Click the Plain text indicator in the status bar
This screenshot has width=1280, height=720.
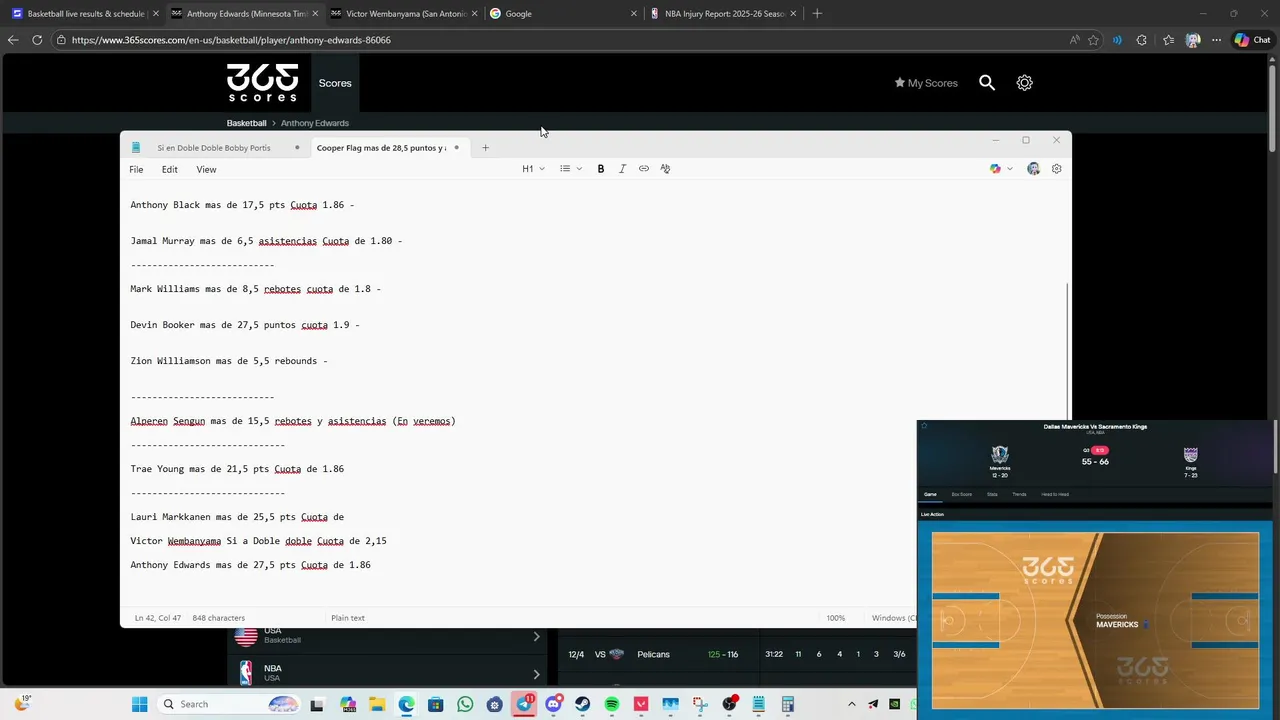[348, 618]
